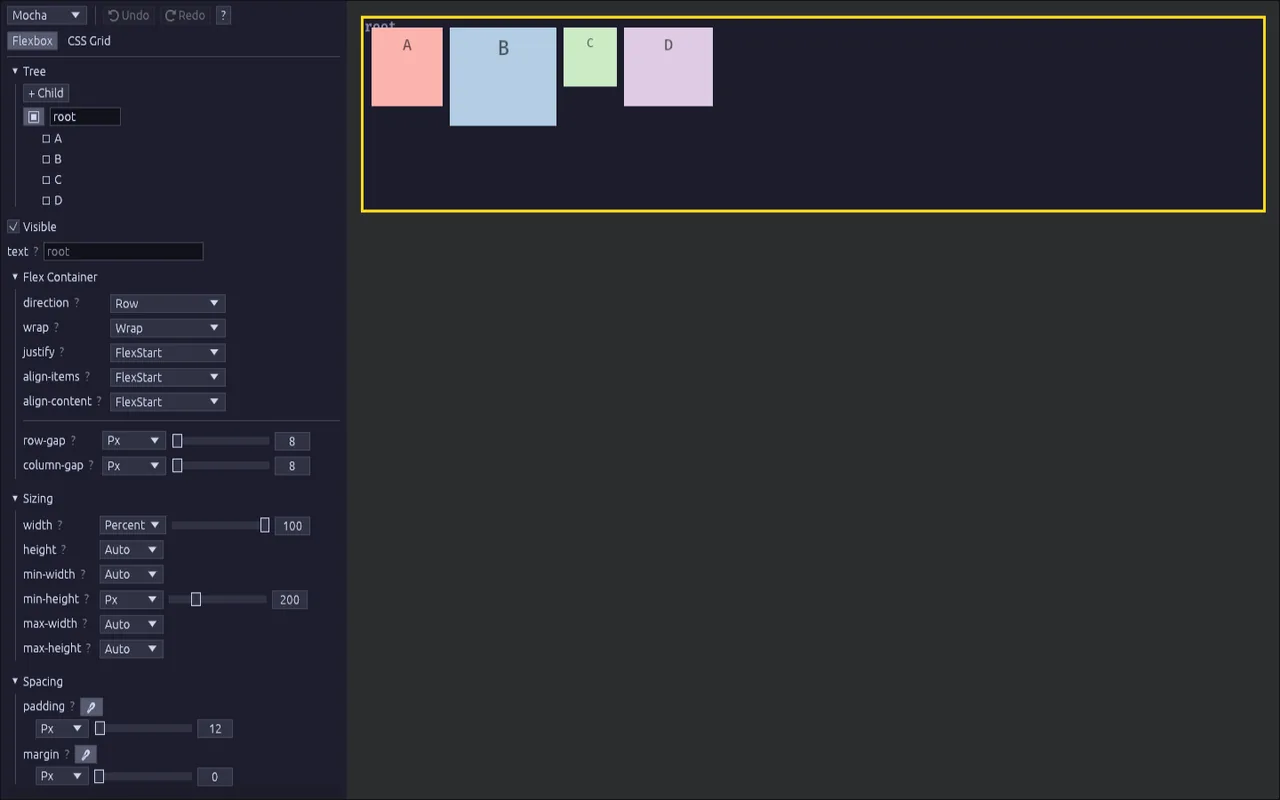The image size is (1280, 800).
Task: Open the help question mark button
Action: (x=224, y=15)
